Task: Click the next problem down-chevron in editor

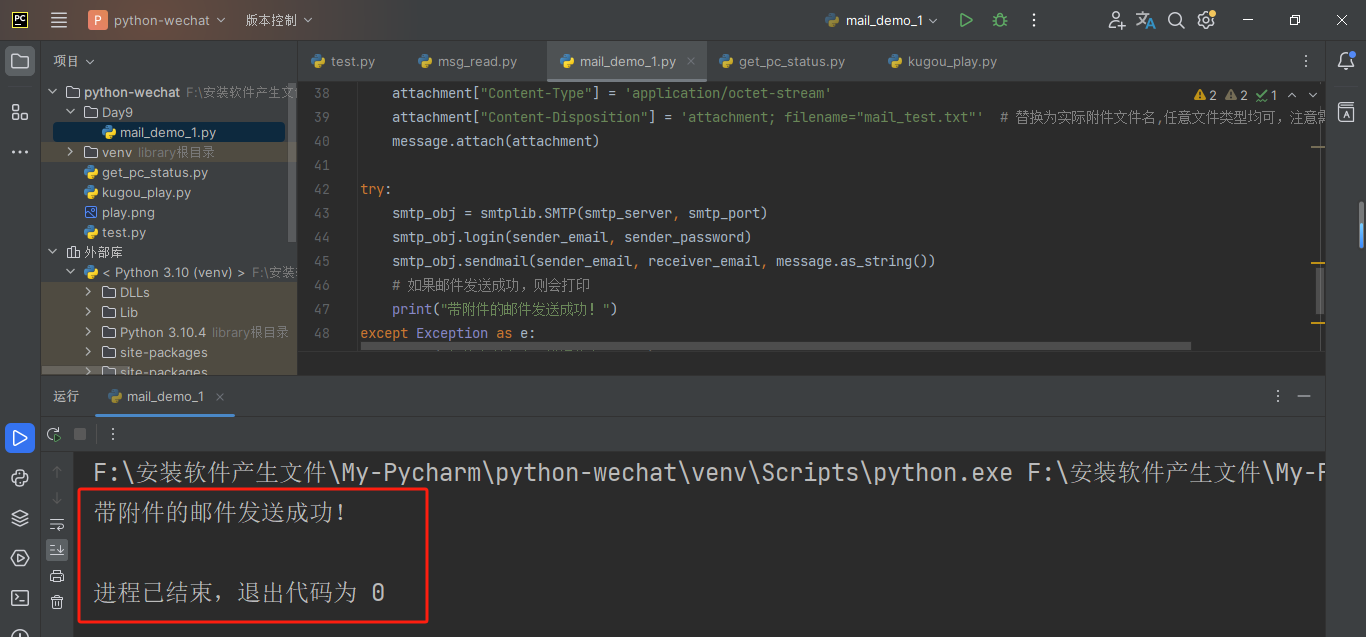Action: (1312, 94)
